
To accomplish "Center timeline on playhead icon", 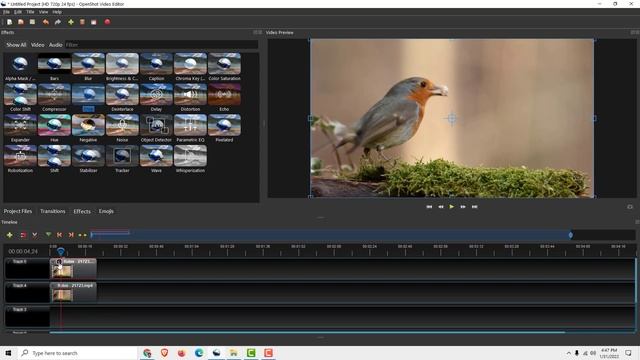I will pos(82,235).
